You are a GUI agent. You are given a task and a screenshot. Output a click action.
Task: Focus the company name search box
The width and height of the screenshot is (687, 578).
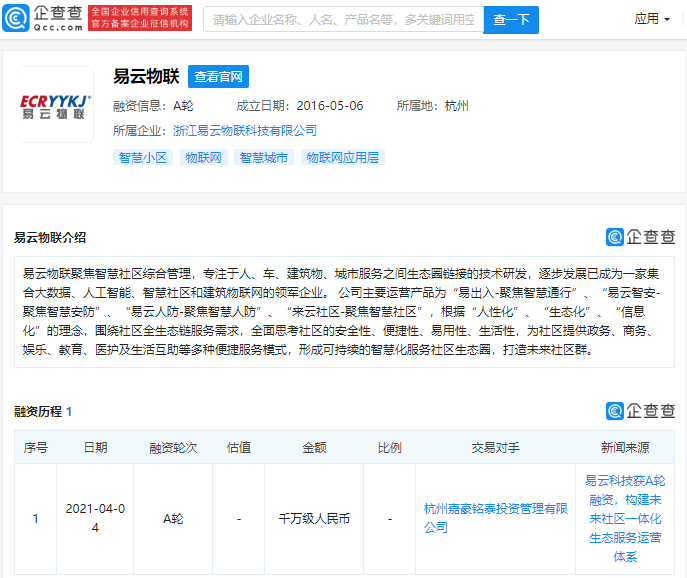(344, 19)
